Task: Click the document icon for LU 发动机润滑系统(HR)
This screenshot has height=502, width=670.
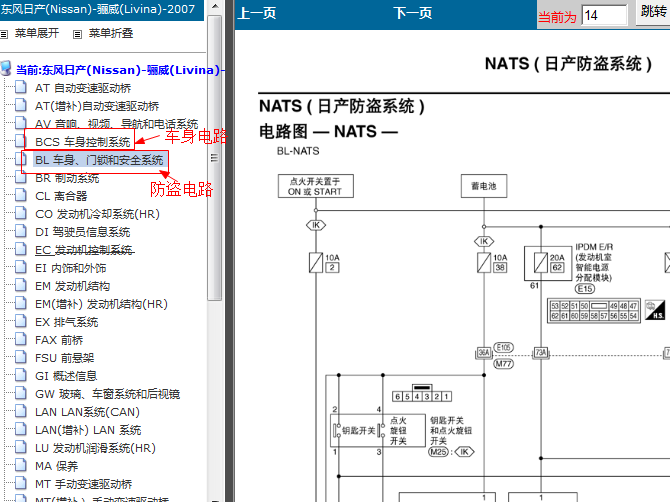Action: pyautogui.click(x=21, y=447)
